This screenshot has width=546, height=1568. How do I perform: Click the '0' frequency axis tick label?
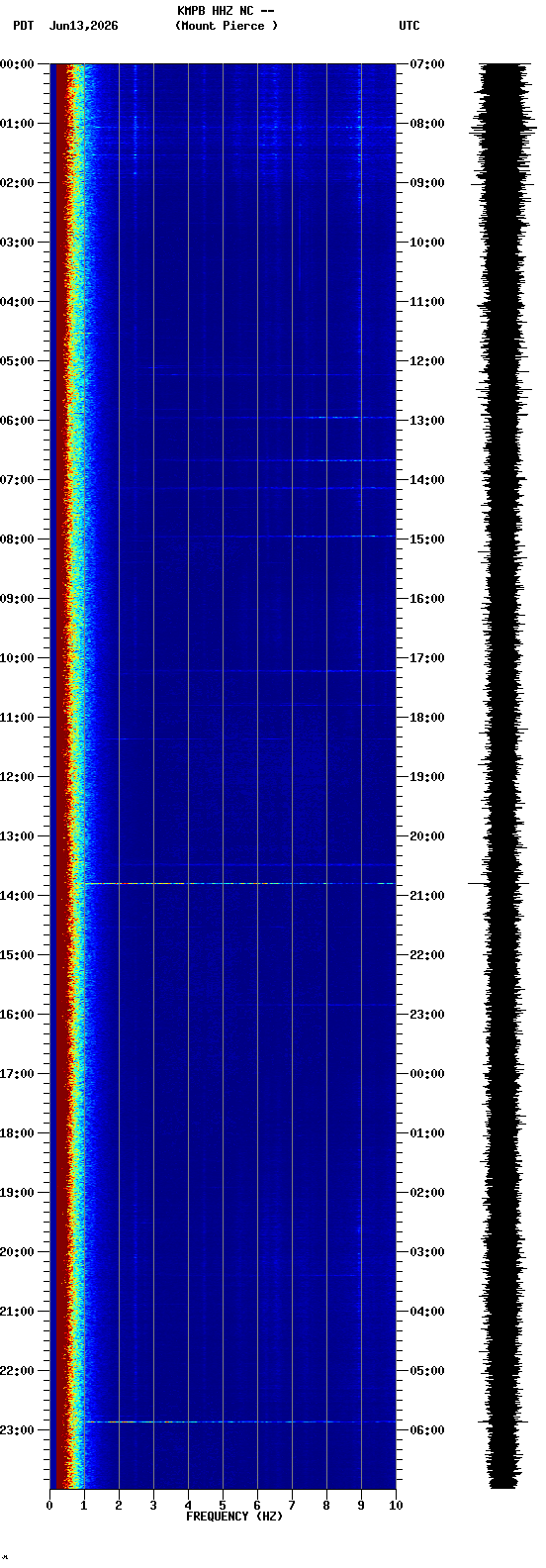(49, 1506)
